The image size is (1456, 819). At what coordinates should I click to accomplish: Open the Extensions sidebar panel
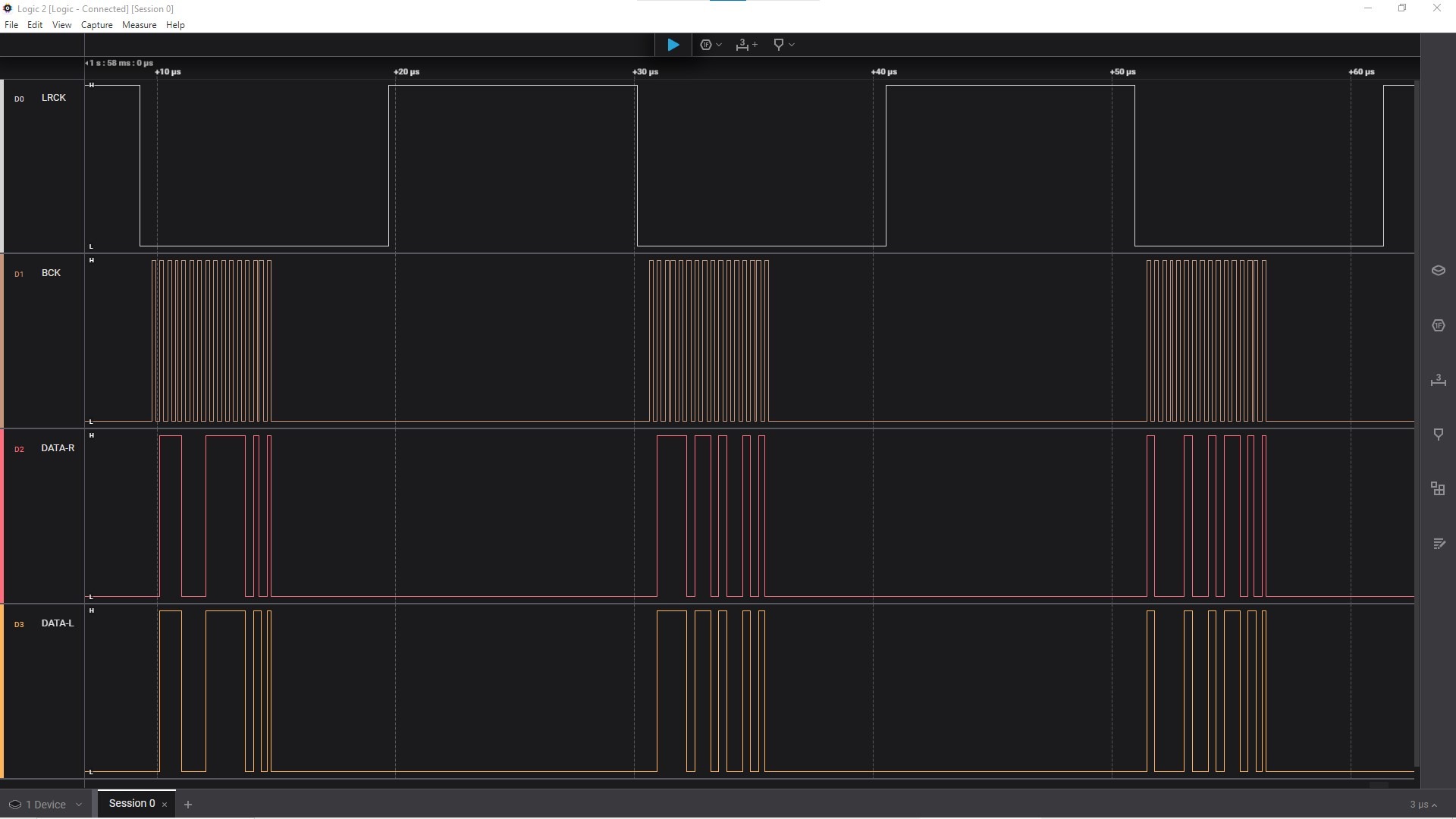tap(1438, 489)
